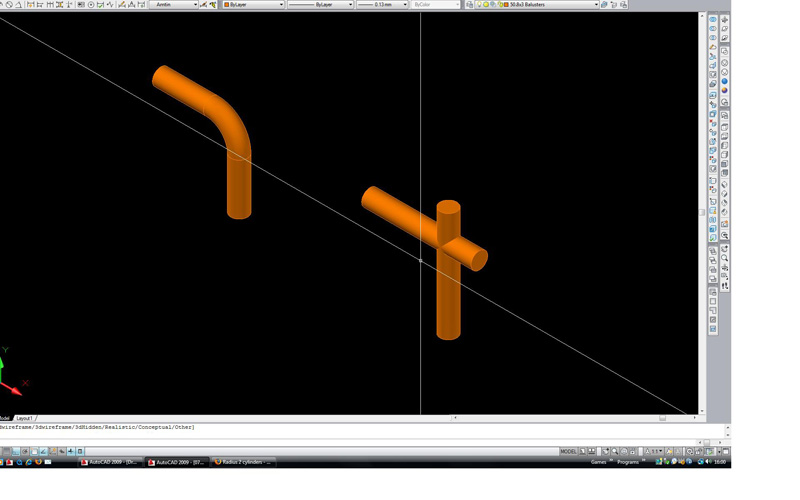Open the ByLayer linetype dropdown
This screenshot has height=500, width=800.
(320, 5)
